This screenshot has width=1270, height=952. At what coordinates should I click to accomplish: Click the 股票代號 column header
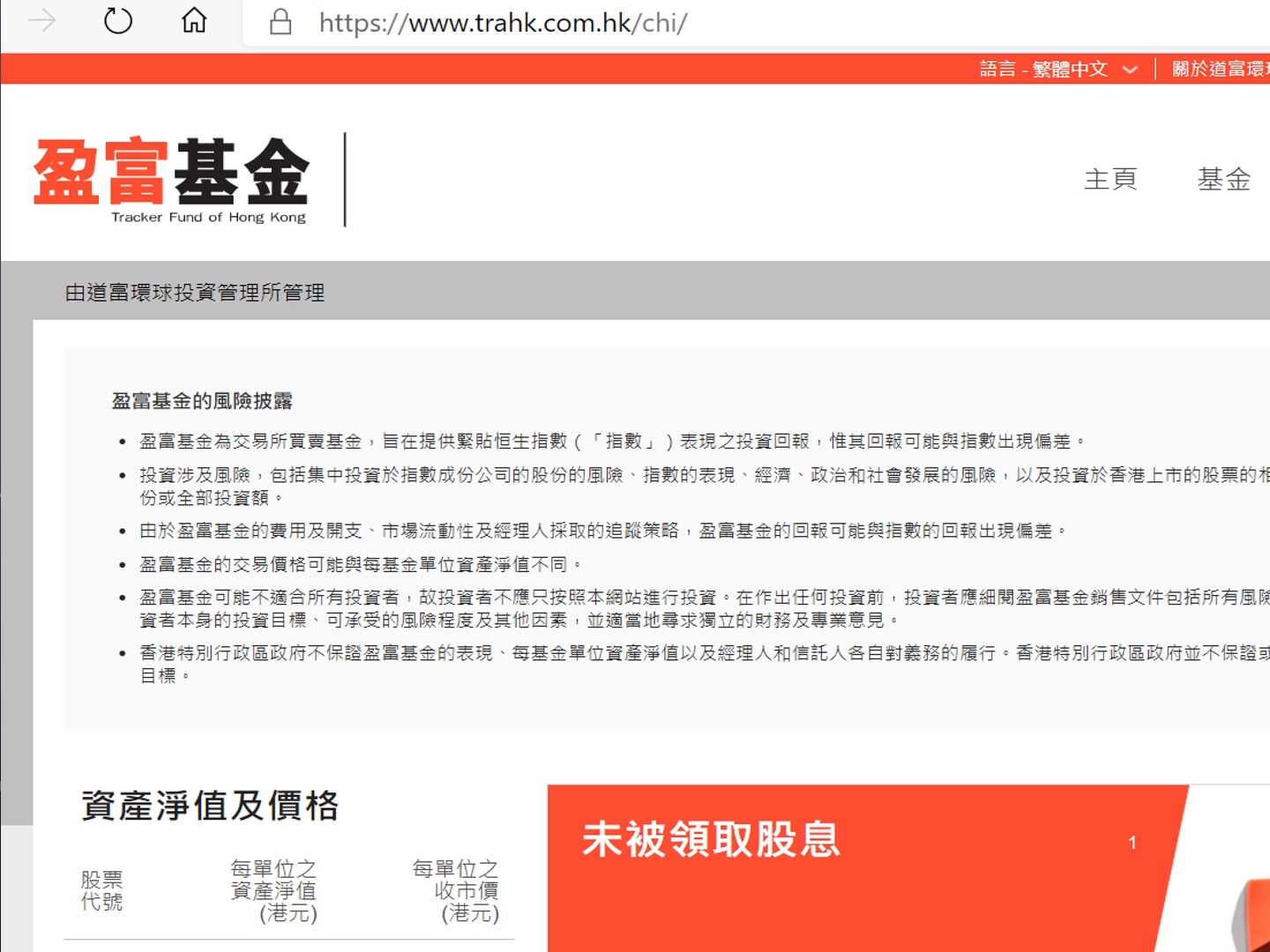pyautogui.click(x=101, y=890)
